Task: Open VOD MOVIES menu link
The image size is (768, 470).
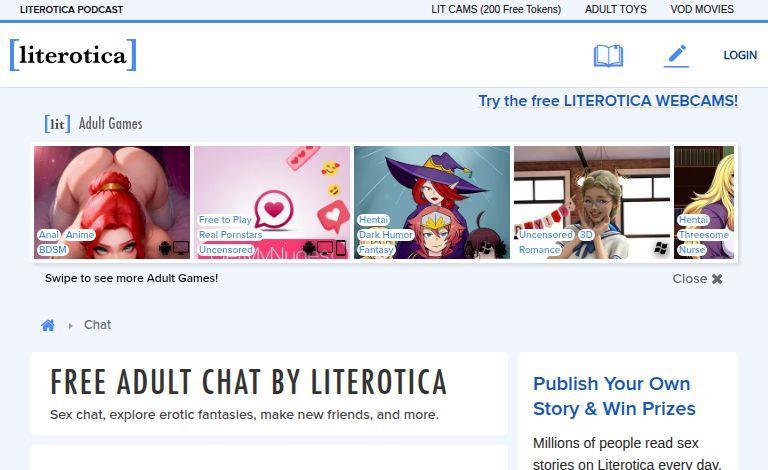Action: [x=702, y=9]
